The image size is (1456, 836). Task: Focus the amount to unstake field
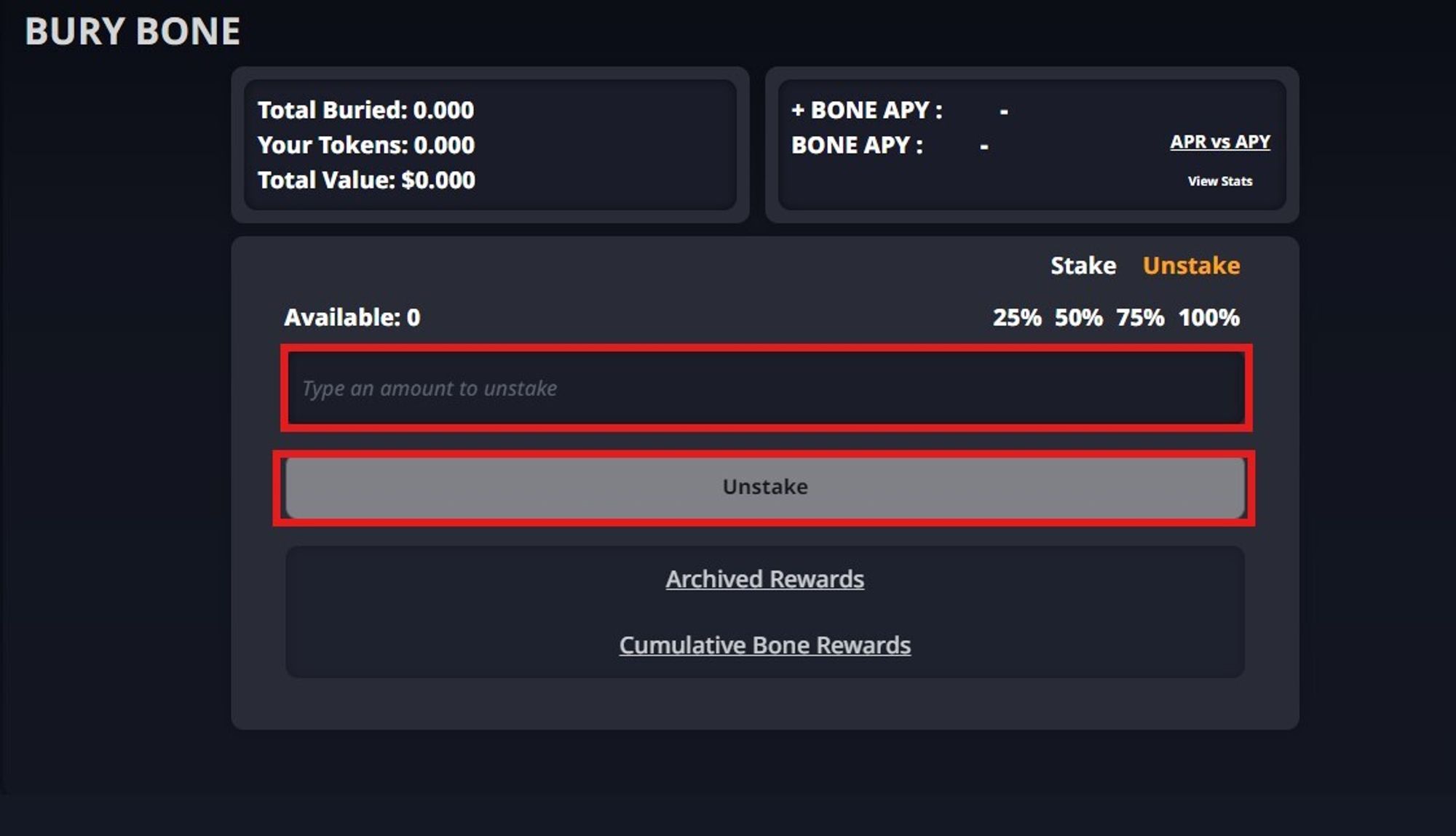click(766, 388)
